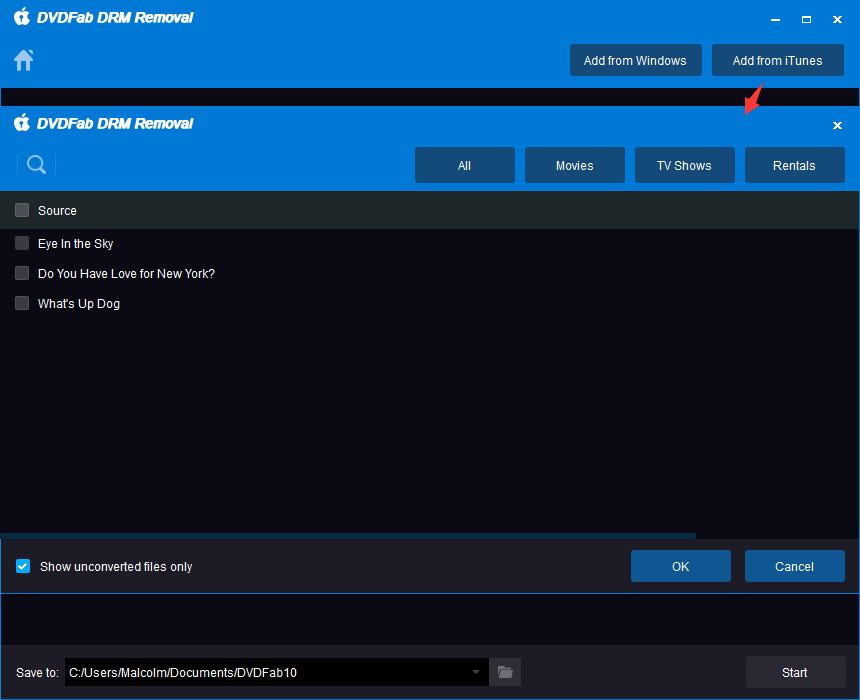Filter list by Movies
Screen dimensions: 860x700
574,165
